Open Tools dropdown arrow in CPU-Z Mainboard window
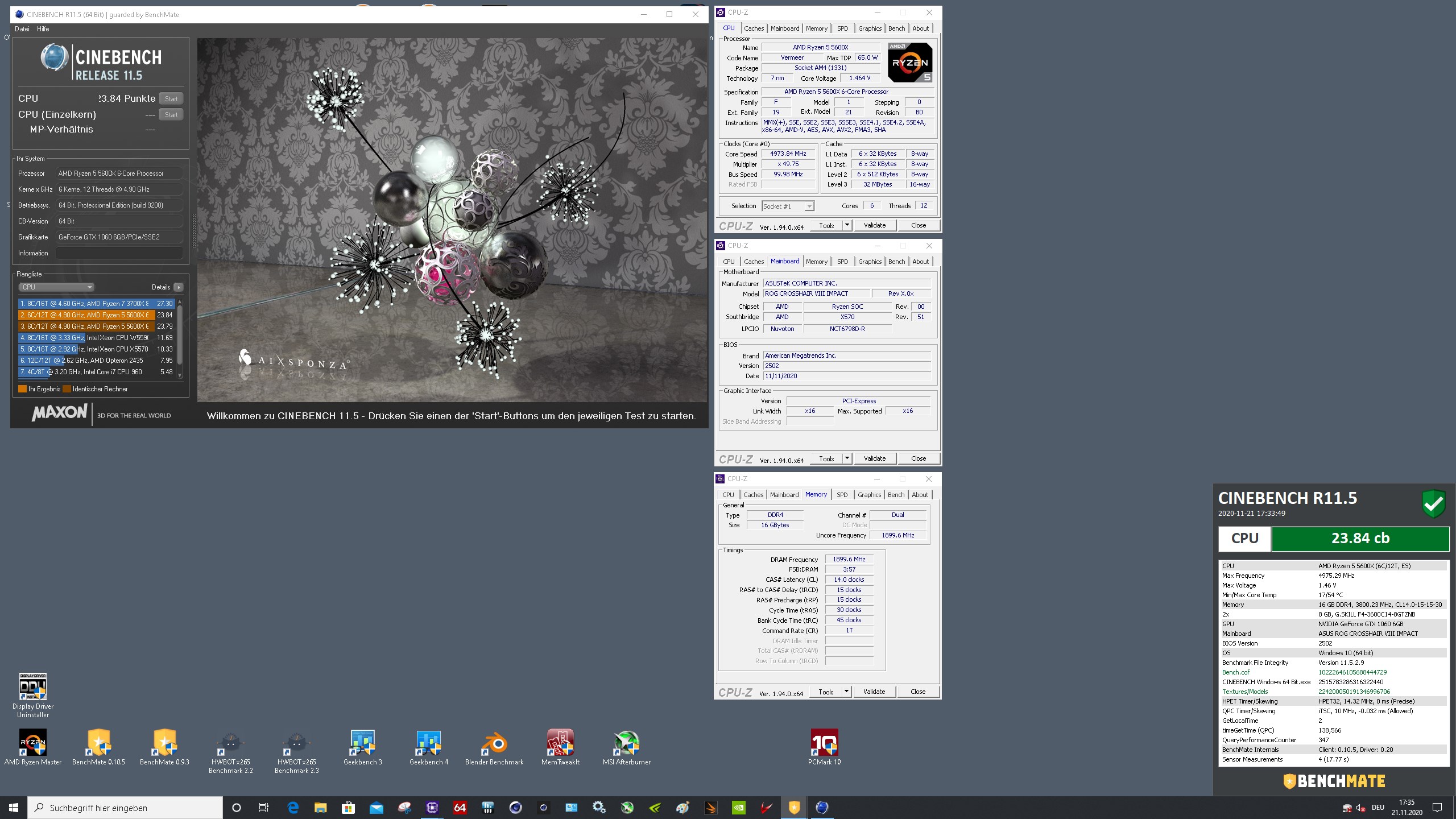 pyautogui.click(x=847, y=458)
